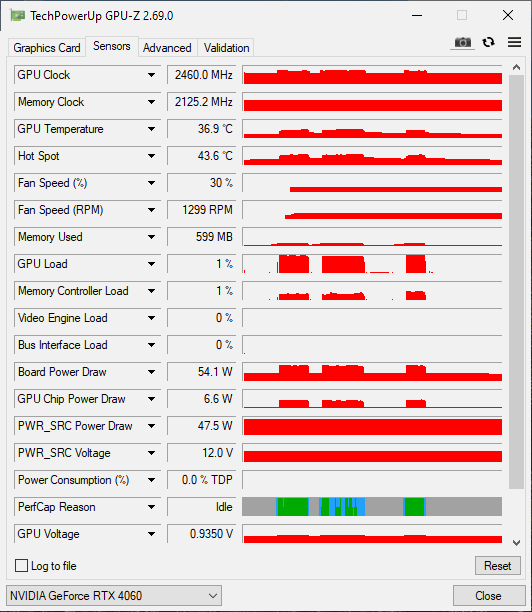Open the hamburger menu icon
This screenshot has width=532, height=612.
point(514,42)
